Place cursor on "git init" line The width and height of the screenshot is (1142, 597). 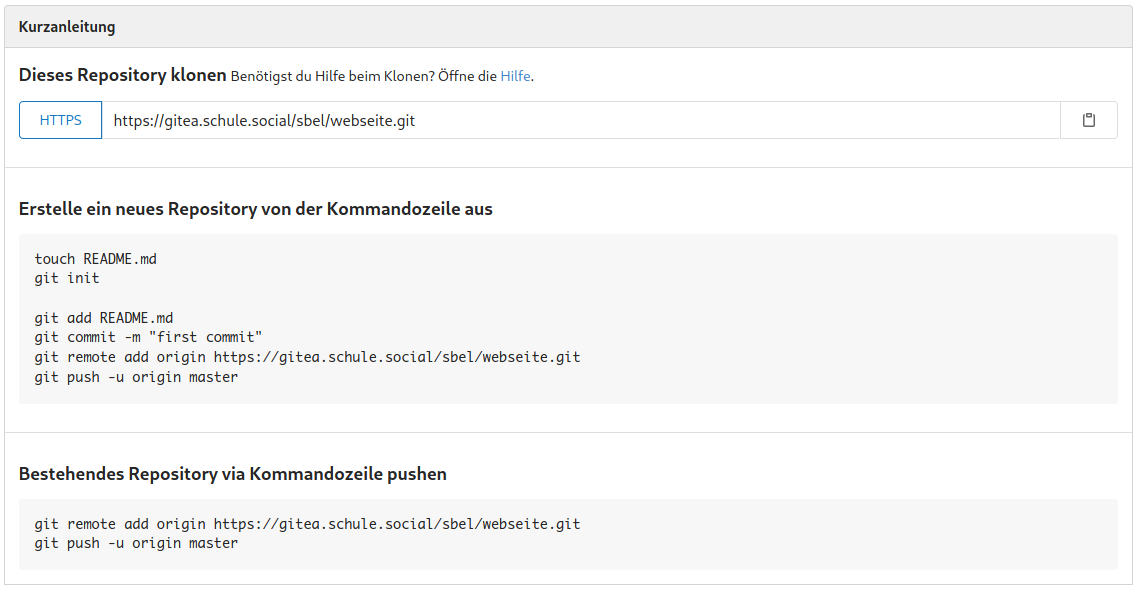(x=67, y=278)
